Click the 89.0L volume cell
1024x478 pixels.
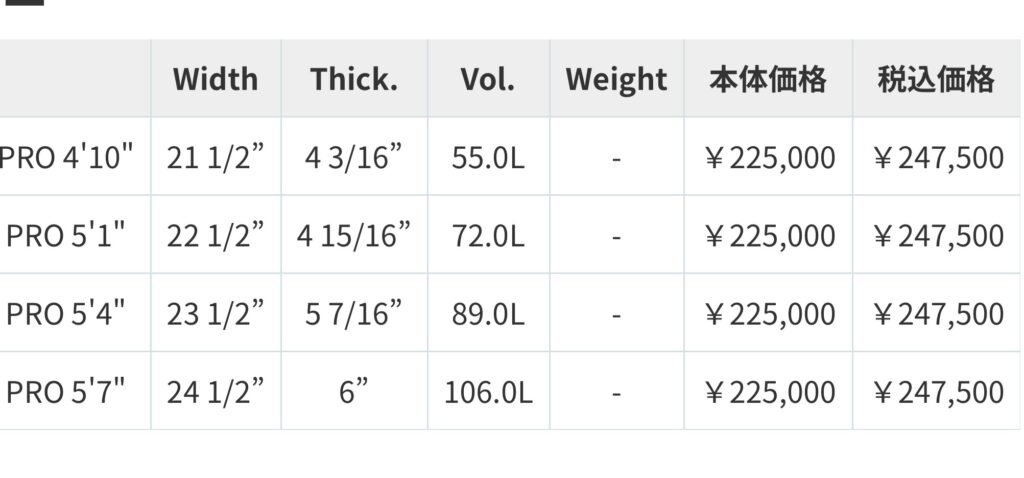pyautogui.click(x=488, y=314)
